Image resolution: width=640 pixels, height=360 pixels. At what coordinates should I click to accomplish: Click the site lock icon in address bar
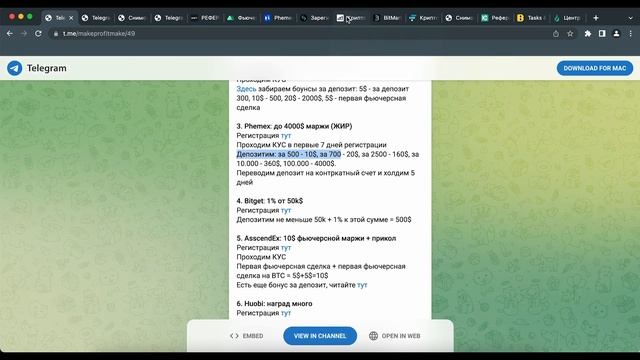[56, 33]
